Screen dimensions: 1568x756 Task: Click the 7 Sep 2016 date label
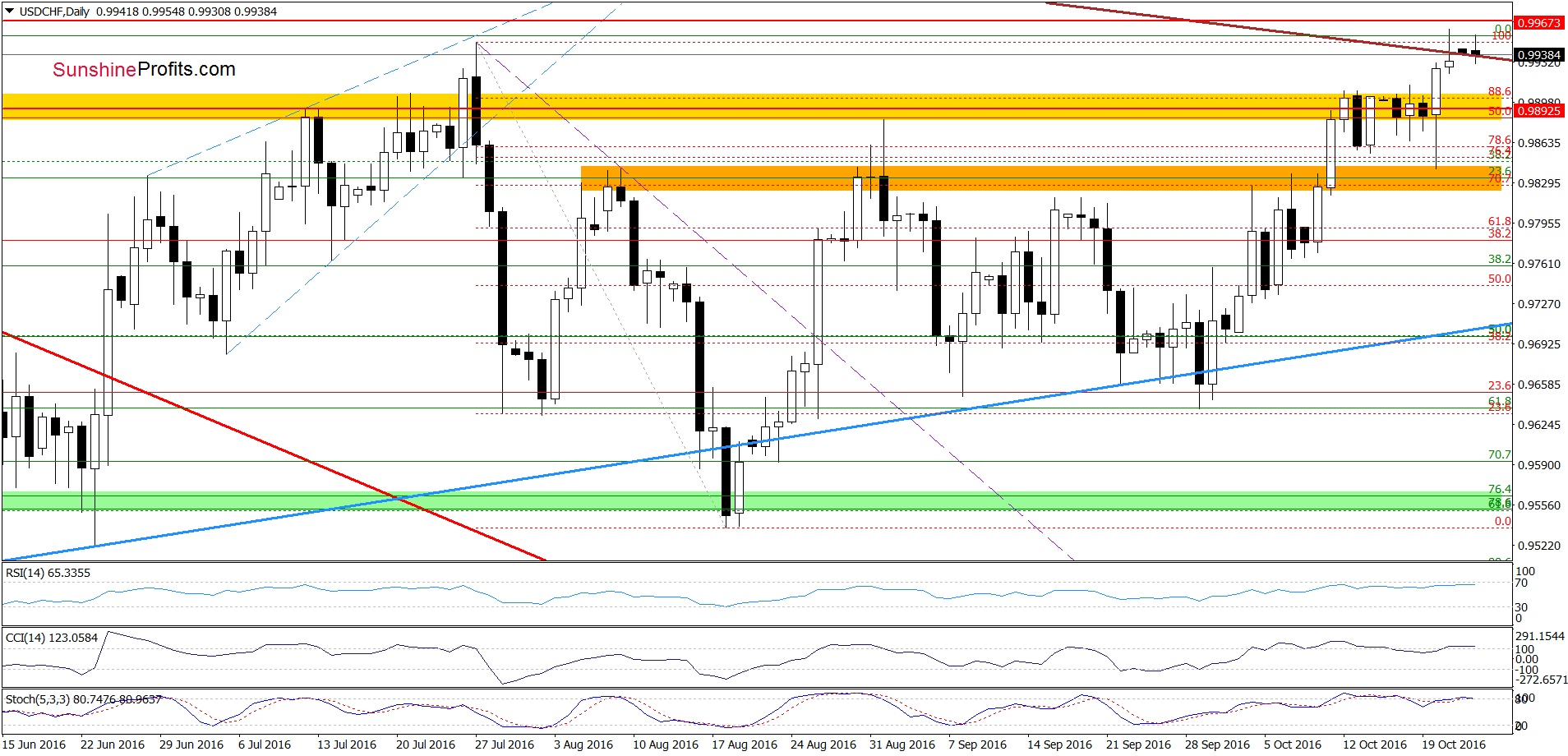(978, 744)
